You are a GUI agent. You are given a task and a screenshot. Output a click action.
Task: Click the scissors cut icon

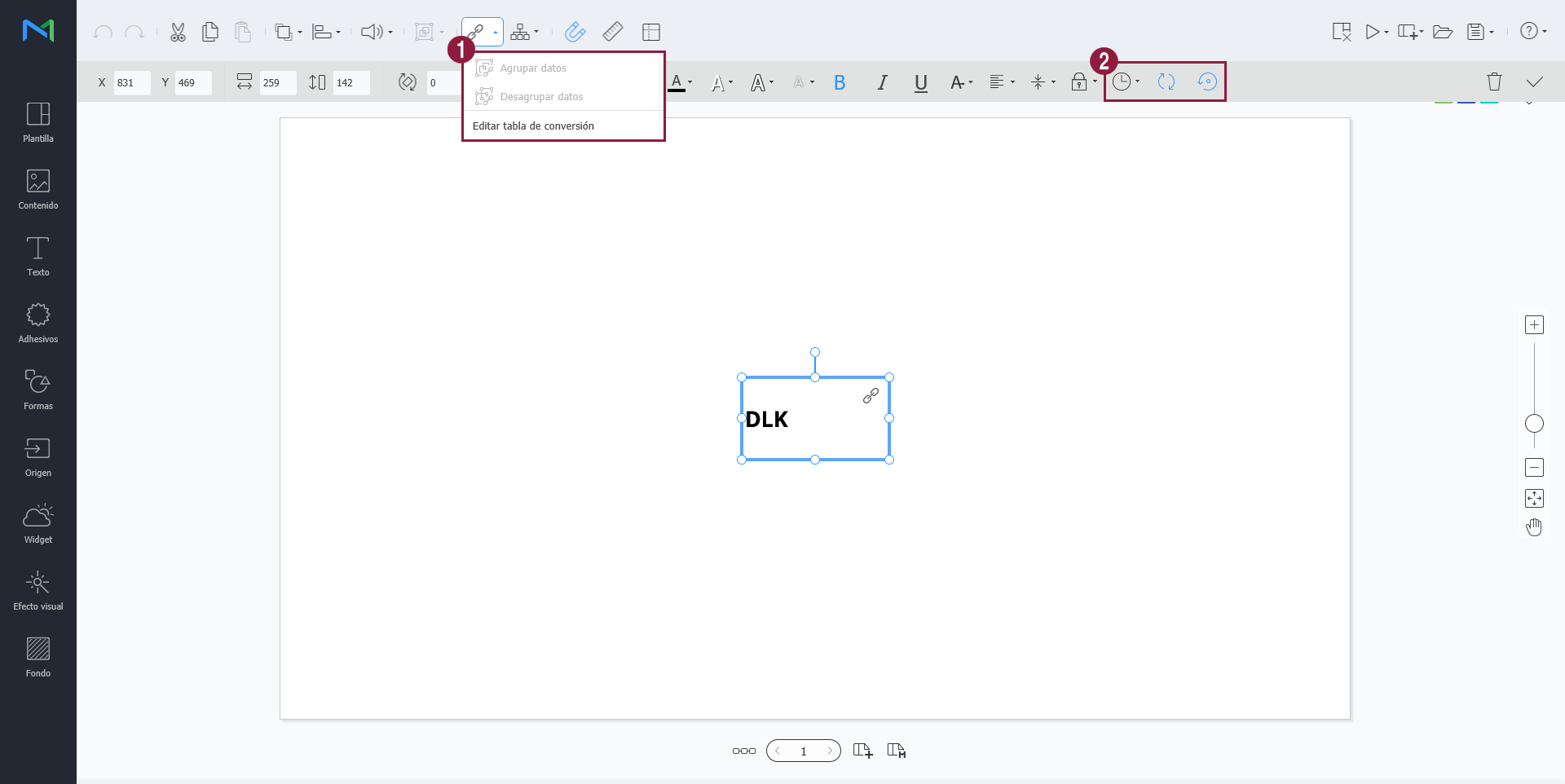[178, 32]
